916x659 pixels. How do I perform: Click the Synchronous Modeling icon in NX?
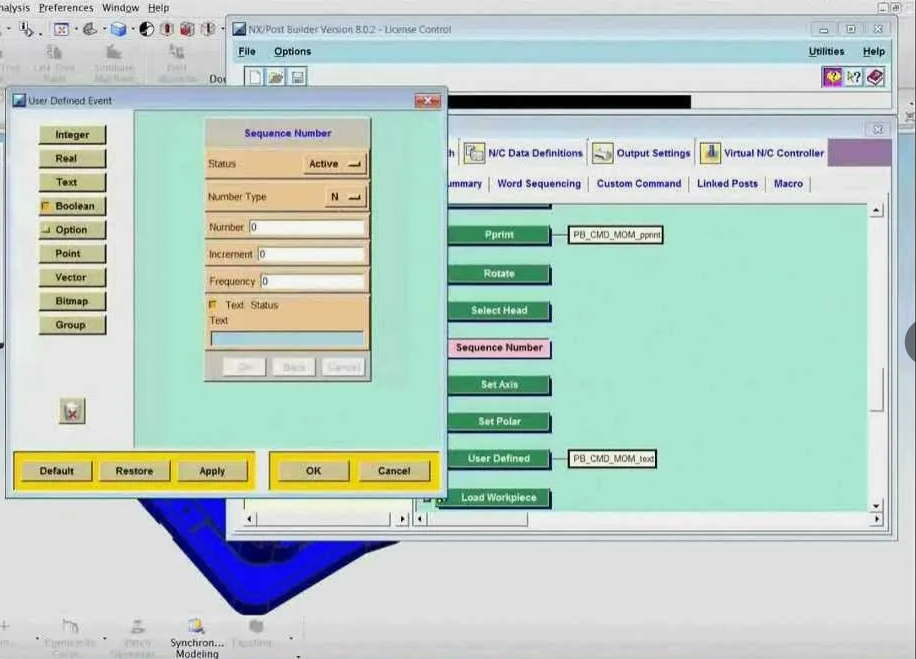[x=196, y=626]
